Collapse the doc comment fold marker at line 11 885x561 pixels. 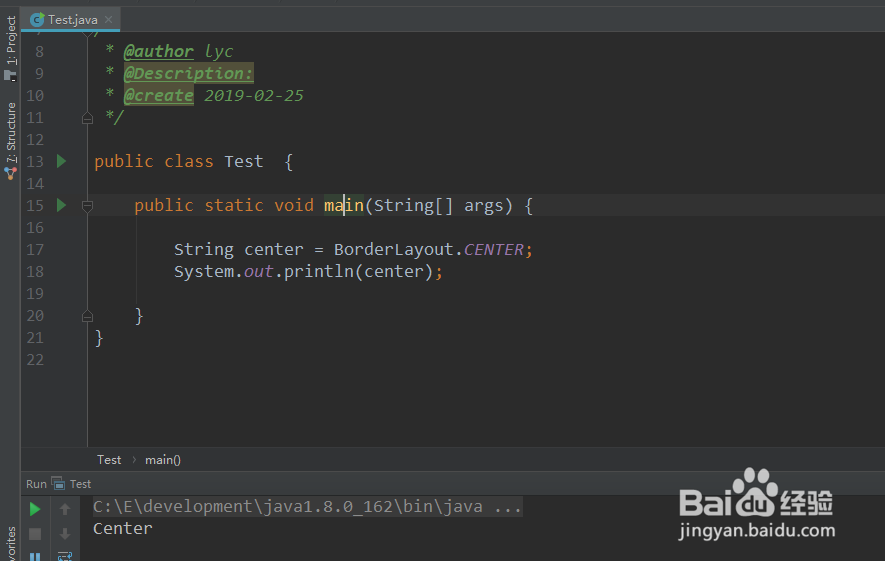tap(87, 118)
